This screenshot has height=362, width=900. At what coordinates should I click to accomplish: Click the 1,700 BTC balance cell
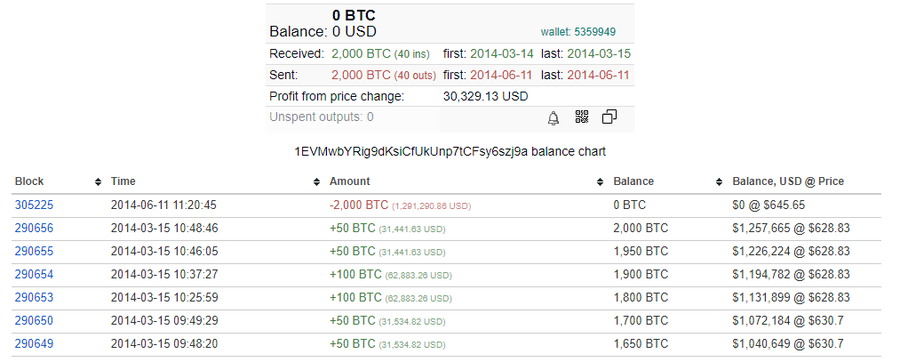[x=641, y=321]
